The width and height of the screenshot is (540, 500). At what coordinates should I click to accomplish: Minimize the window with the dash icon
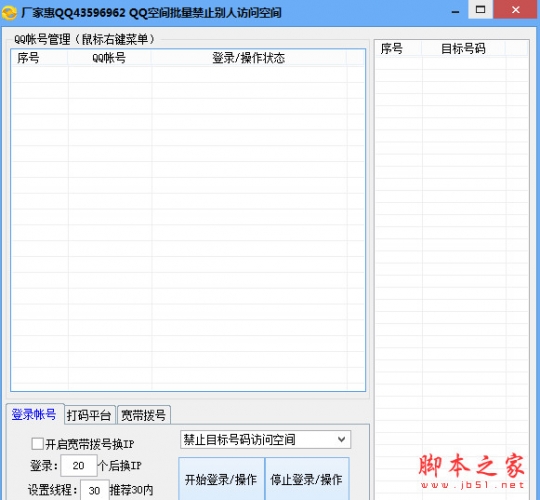click(455, 12)
